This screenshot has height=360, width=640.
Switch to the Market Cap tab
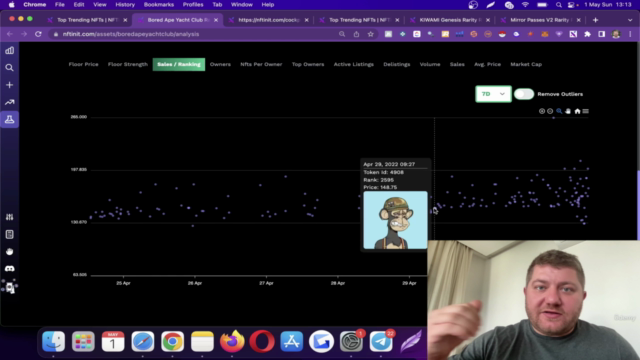pos(526,64)
